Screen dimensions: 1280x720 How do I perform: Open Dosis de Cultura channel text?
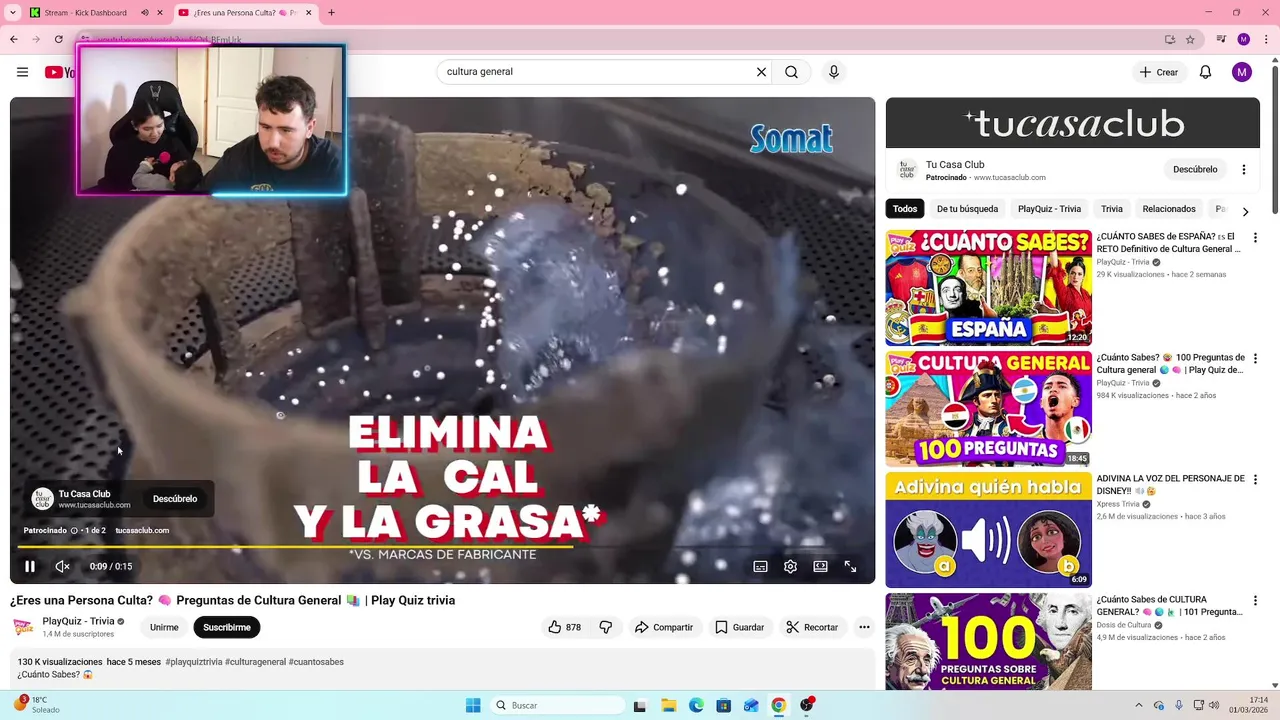click(1124, 625)
